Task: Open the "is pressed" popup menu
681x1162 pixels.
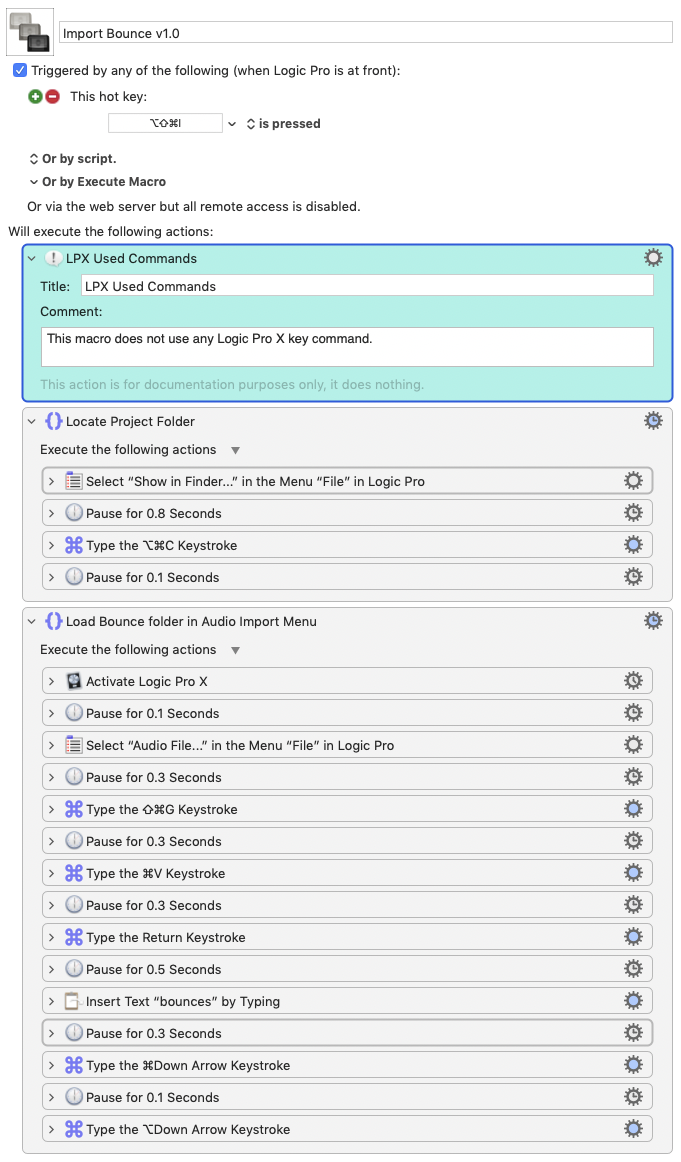Action: [284, 124]
